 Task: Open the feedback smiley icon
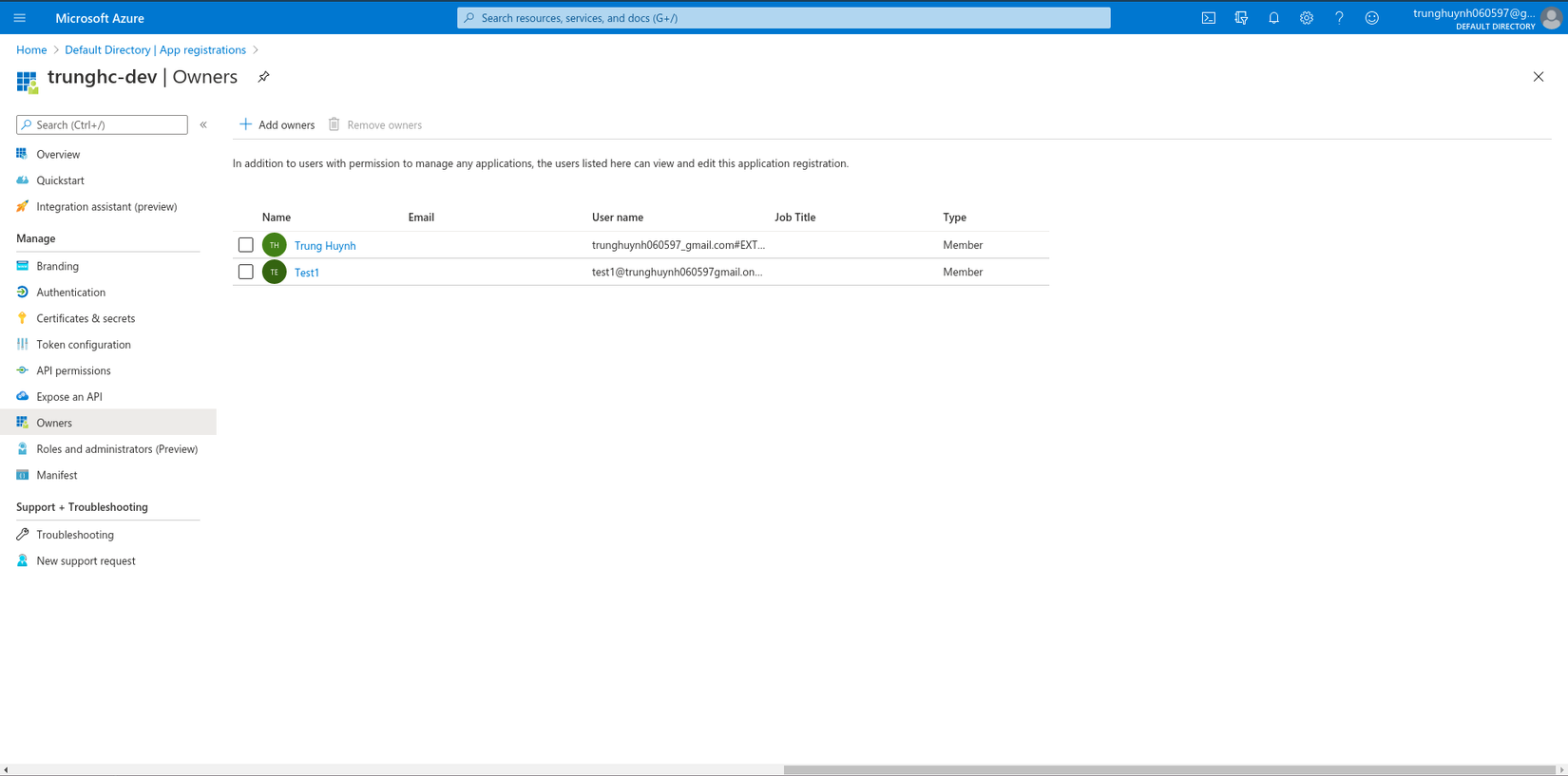[1372, 18]
